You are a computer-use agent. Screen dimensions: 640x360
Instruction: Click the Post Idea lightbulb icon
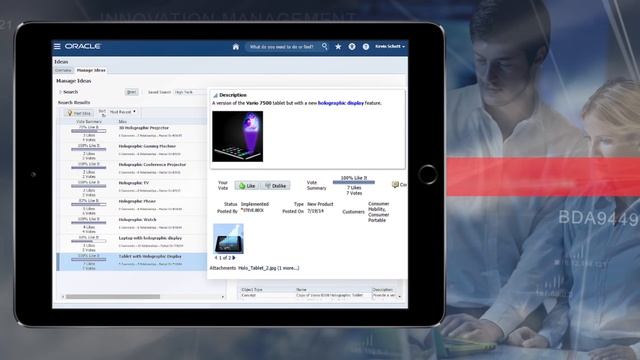[x=70, y=113]
